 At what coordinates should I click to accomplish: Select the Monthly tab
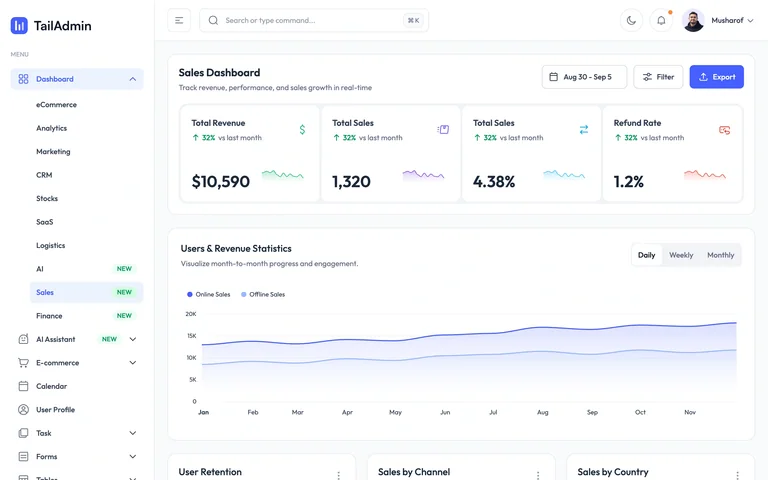click(720, 255)
